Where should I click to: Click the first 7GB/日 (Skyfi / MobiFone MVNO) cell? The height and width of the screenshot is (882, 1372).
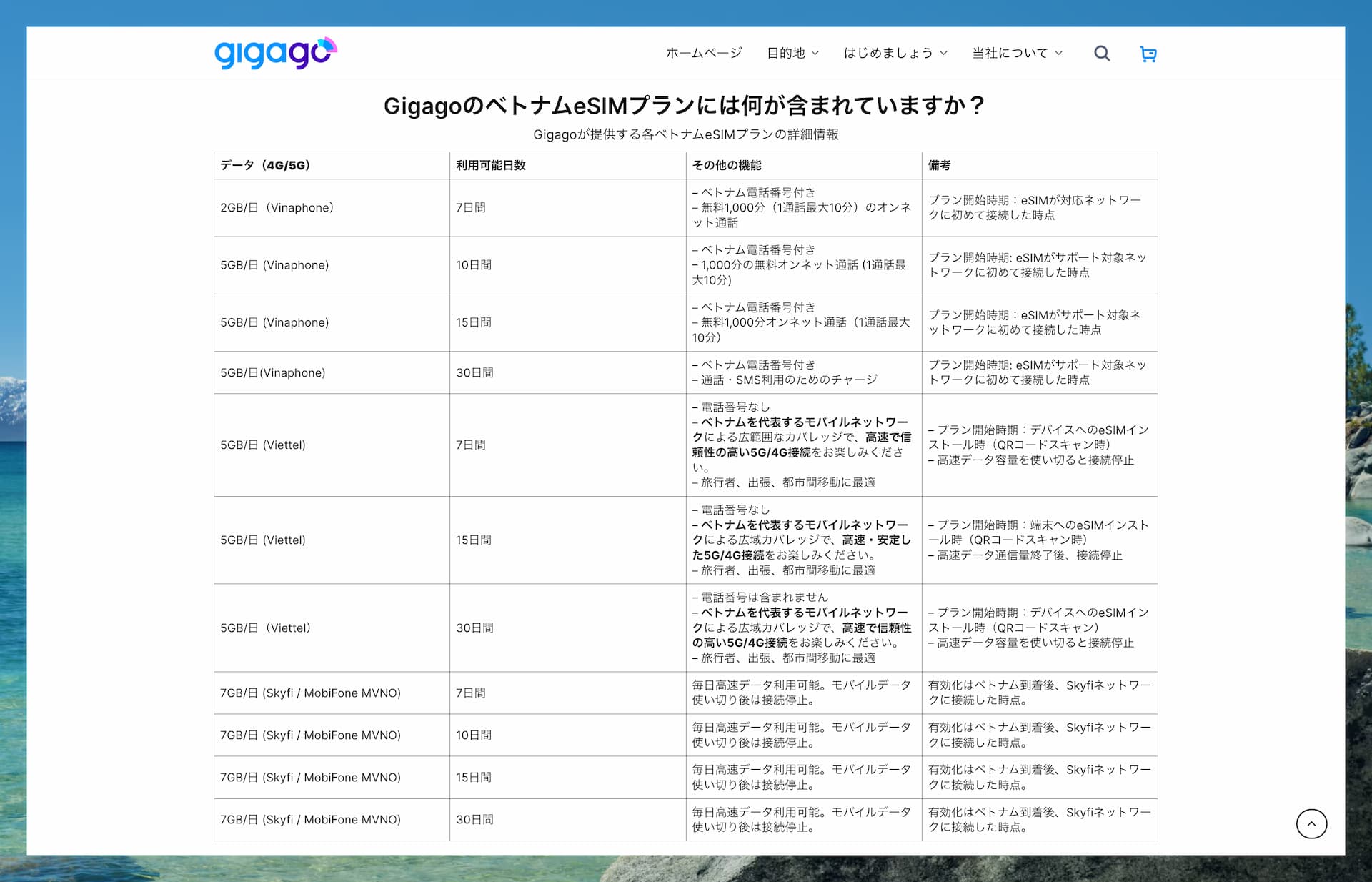click(310, 693)
